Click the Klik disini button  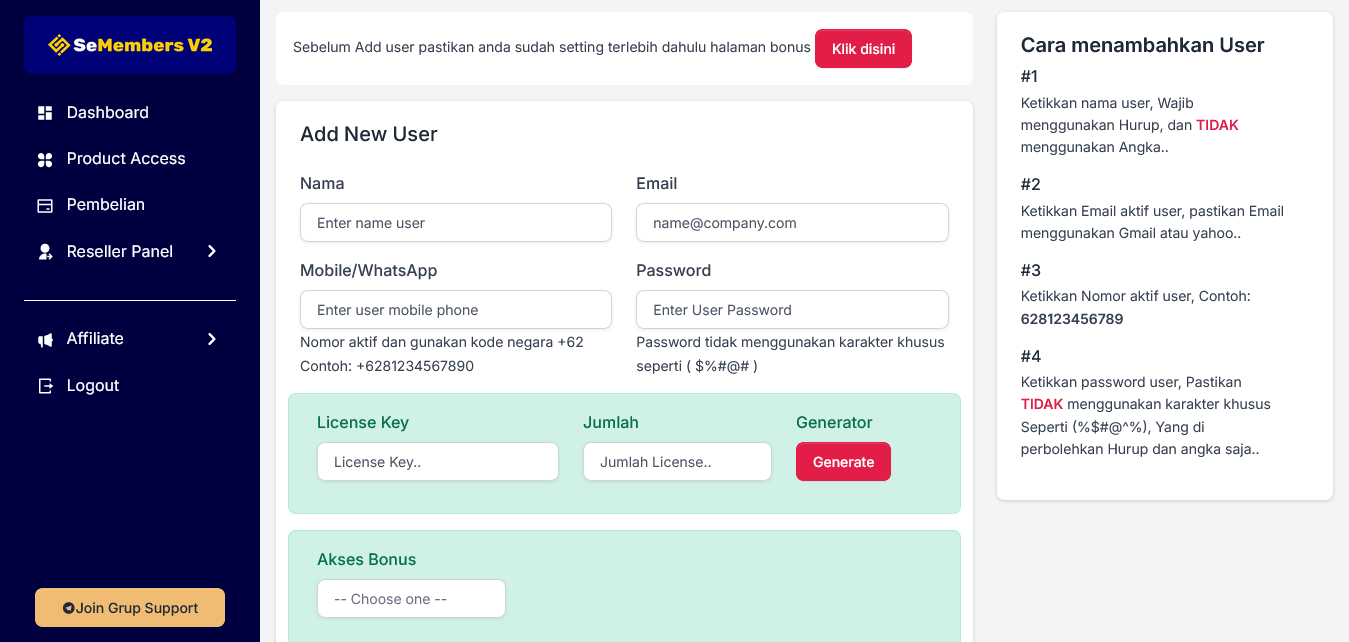863,49
